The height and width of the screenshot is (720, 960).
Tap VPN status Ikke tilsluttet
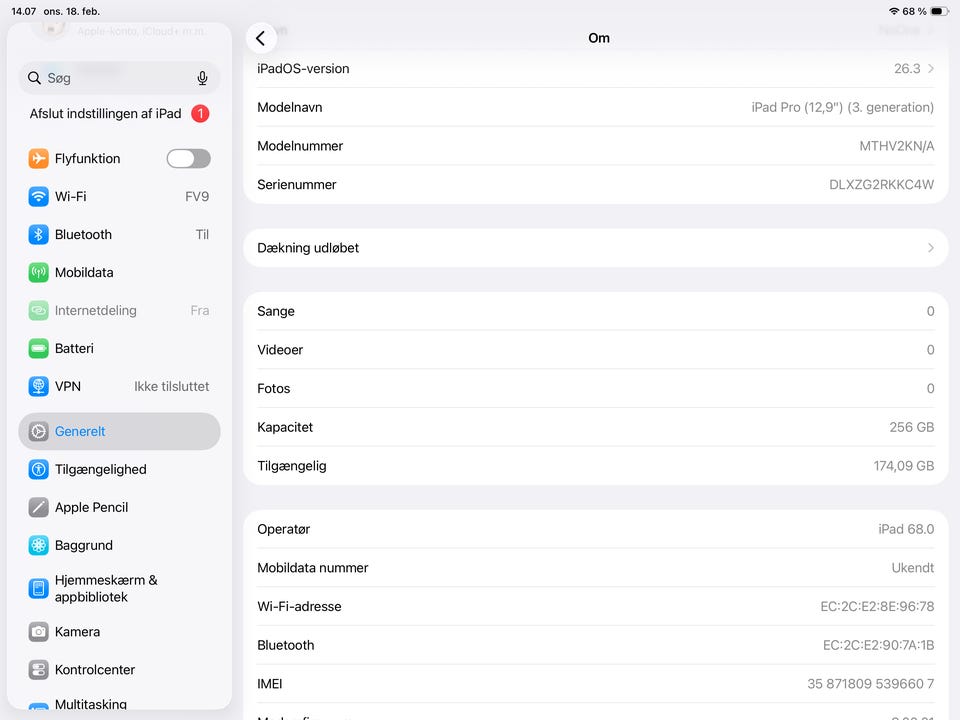[171, 386]
